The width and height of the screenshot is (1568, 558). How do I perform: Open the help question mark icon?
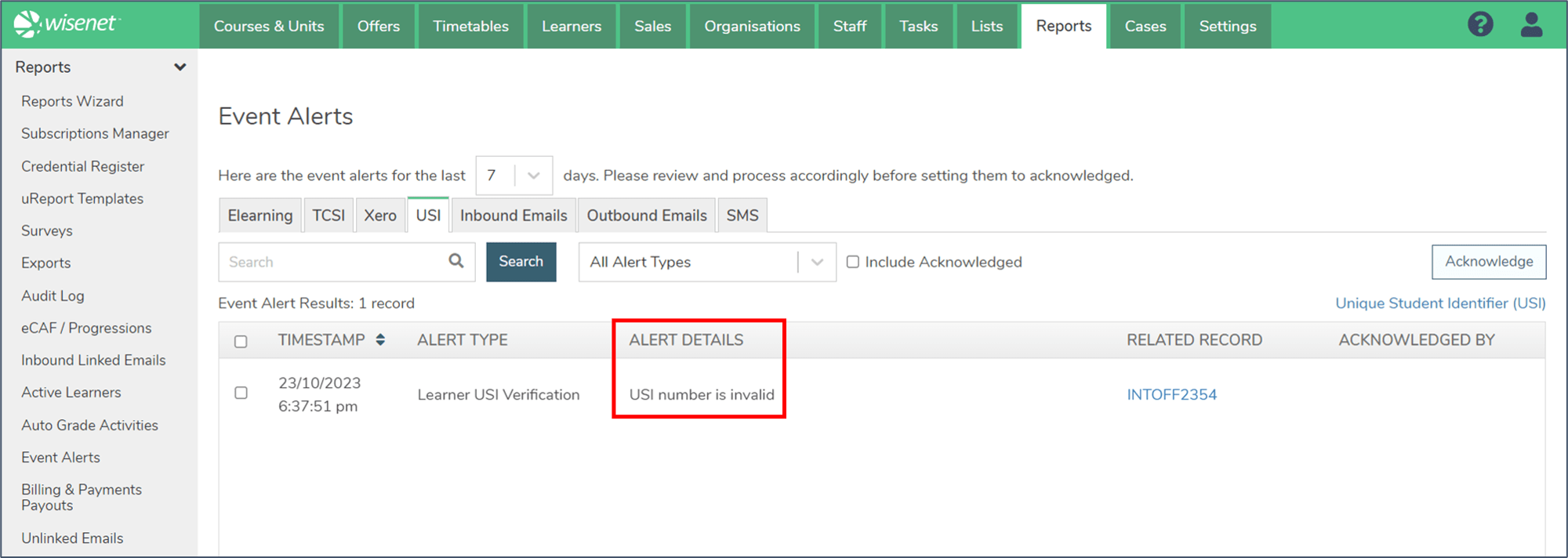coord(1480,24)
